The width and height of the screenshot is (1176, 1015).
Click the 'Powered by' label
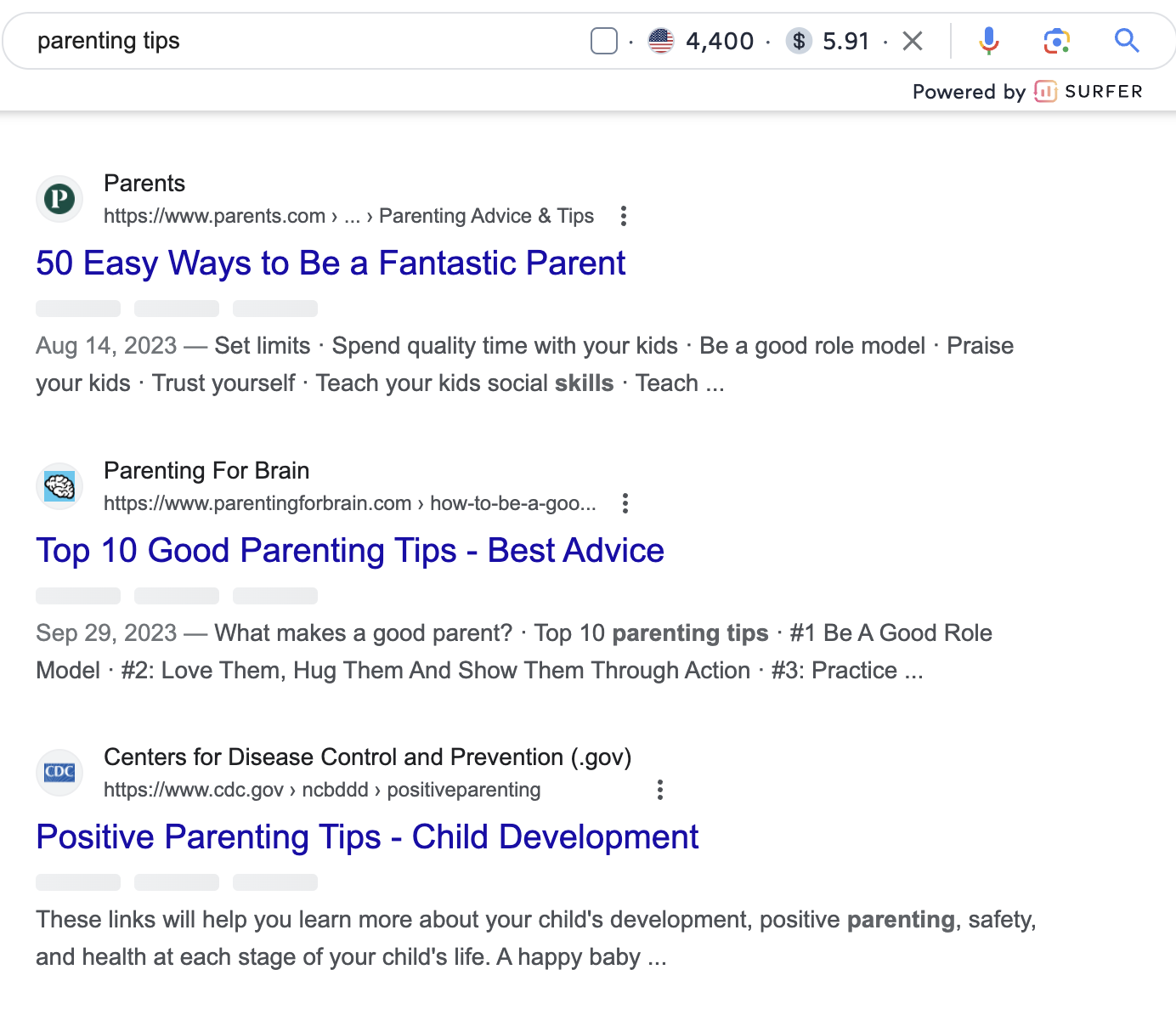[970, 92]
